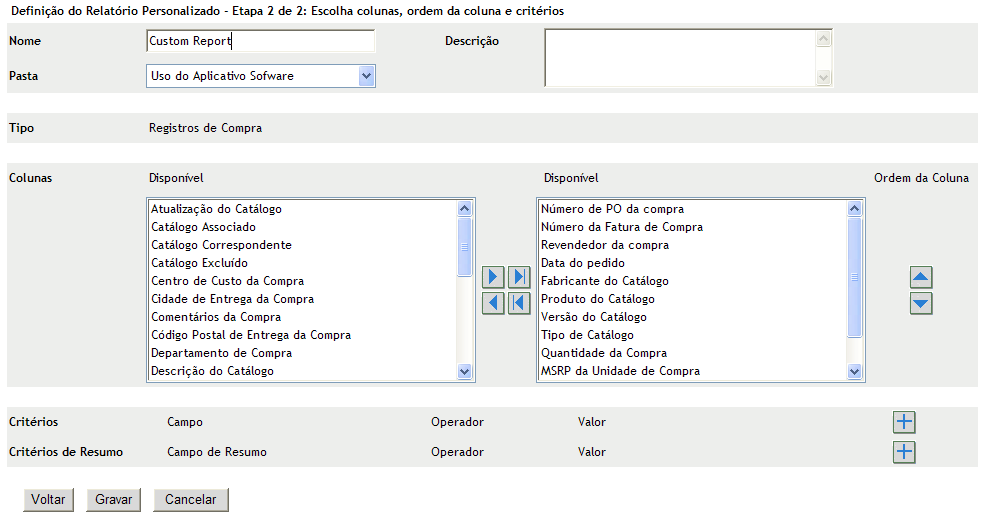The height and width of the screenshot is (521, 984).
Task: Click the Nome text field
Action: pos(260,41)
